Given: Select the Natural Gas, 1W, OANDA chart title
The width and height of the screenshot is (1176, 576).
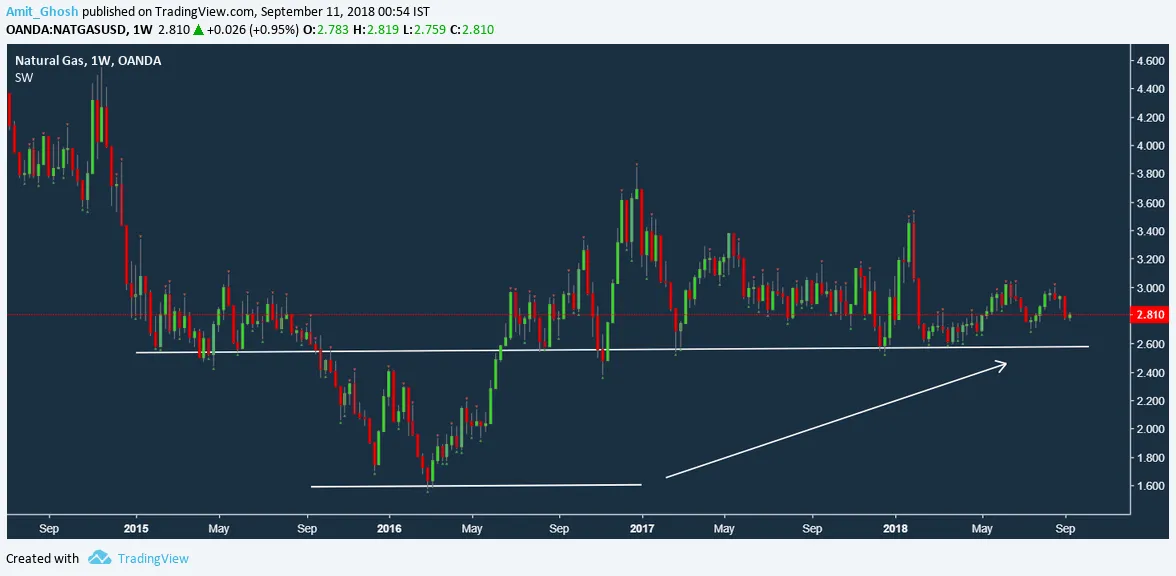Looking at the screenshot, I should tap(88, 61).
